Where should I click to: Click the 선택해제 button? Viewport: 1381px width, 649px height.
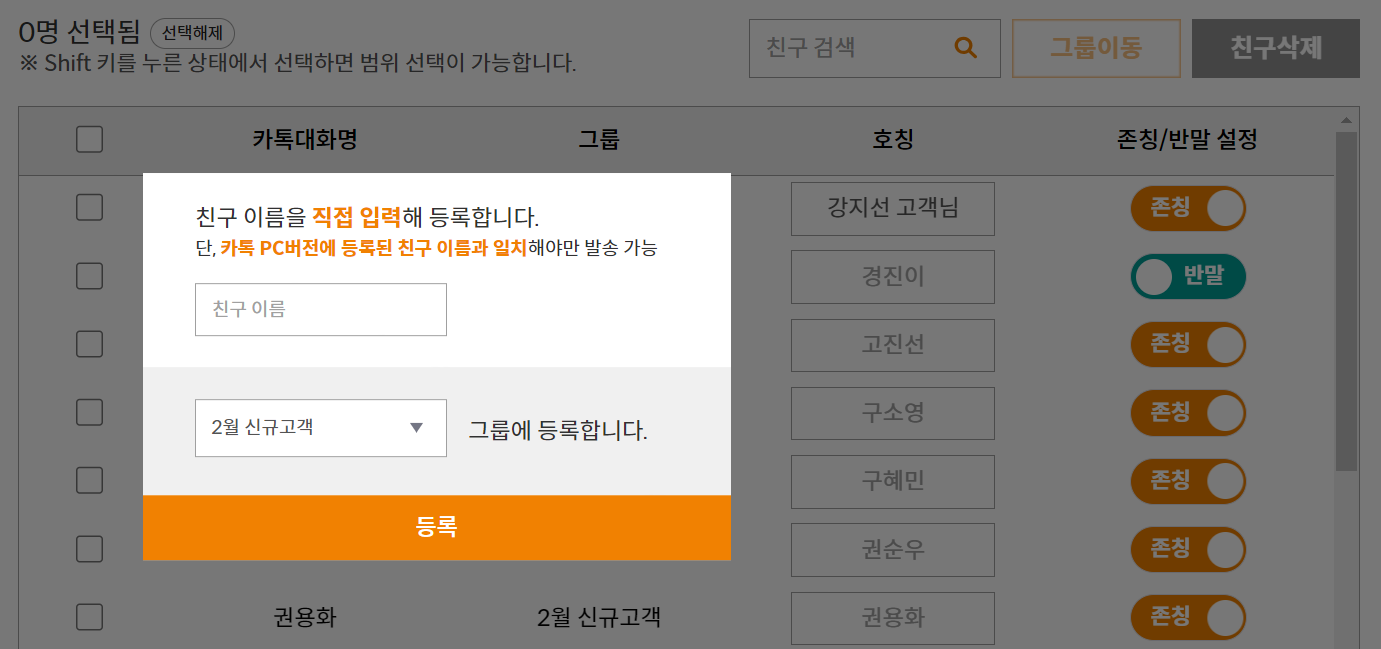(192, 33)
